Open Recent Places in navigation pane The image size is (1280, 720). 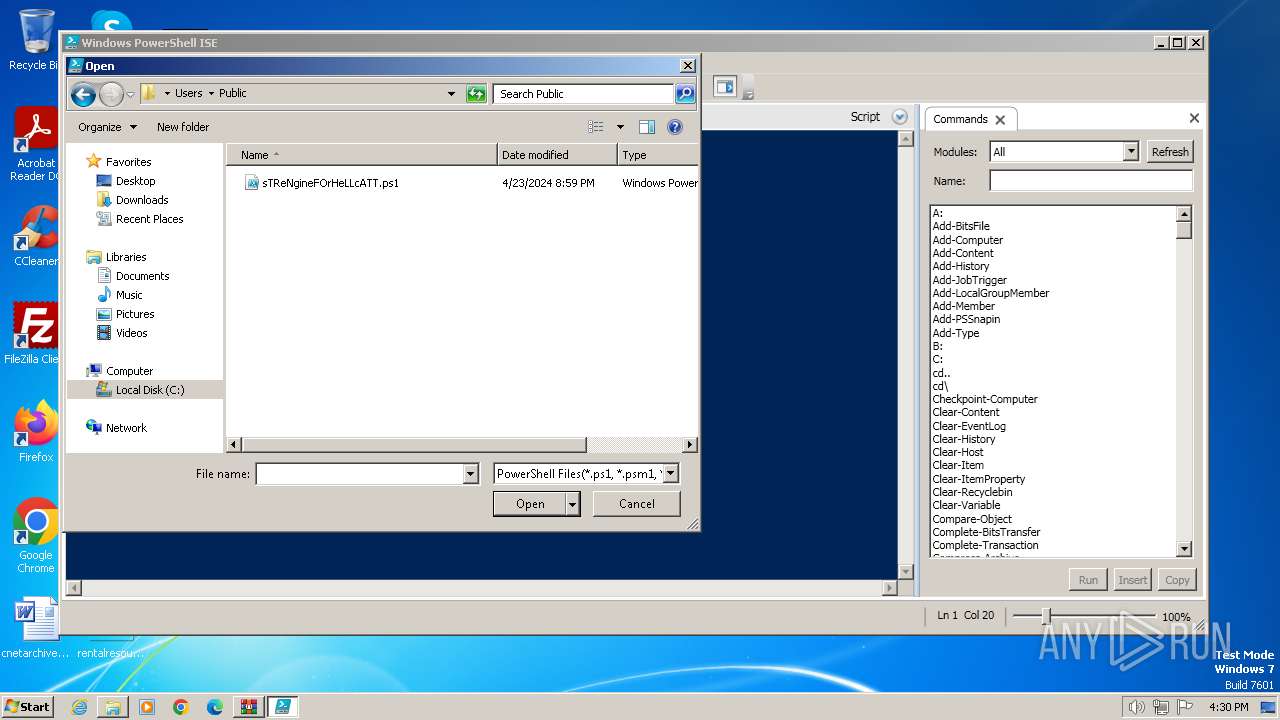pyautogui.click(x=149, y=219)
